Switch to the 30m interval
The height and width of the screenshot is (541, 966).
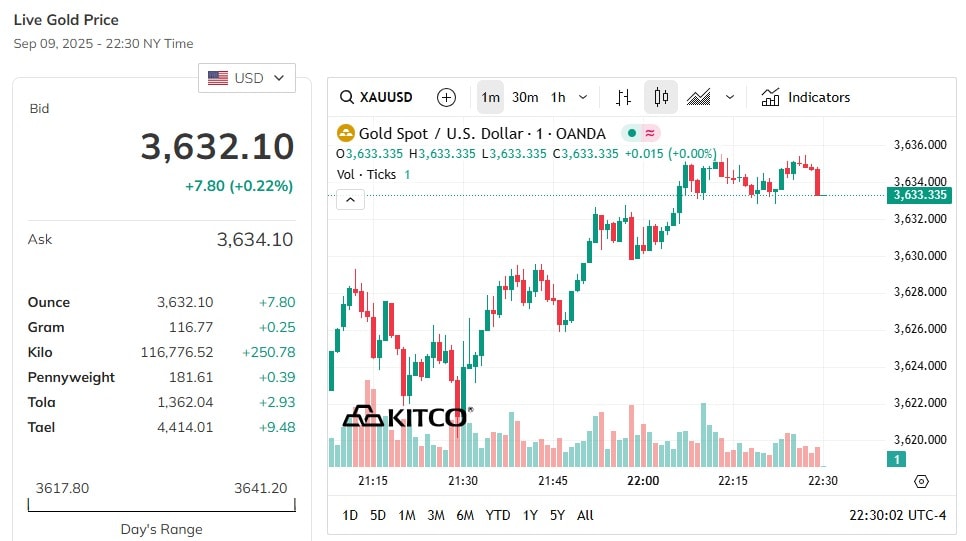[525, 97]
